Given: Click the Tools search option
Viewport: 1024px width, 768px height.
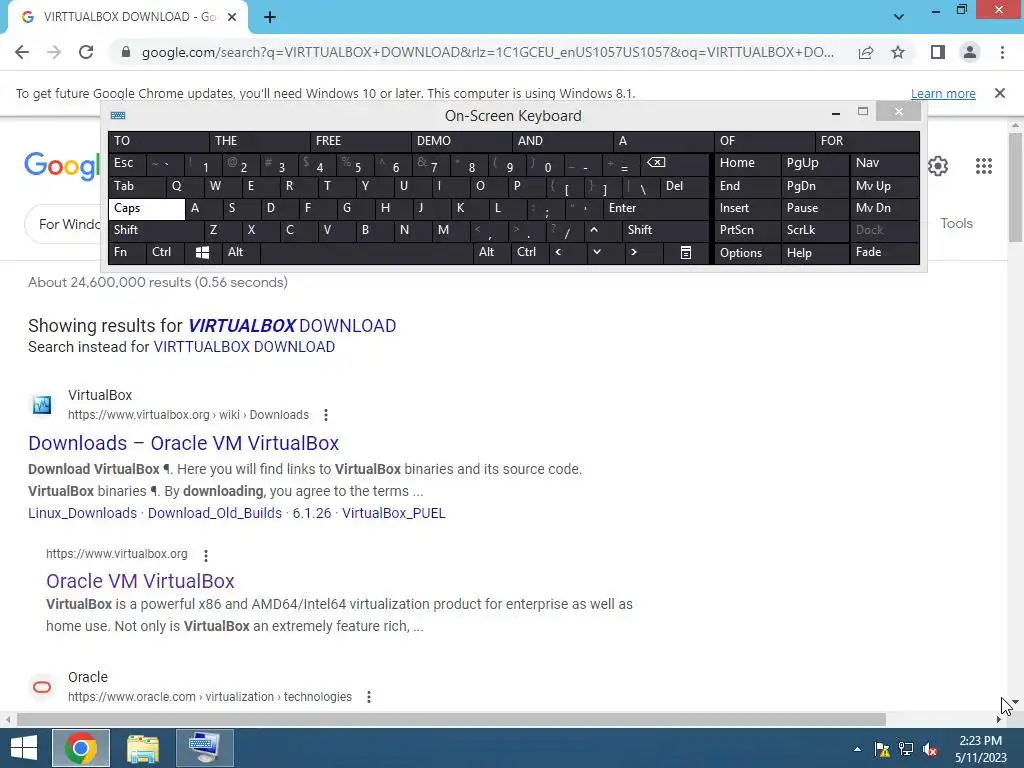Looking at the screenshot, I should point(956,223).
